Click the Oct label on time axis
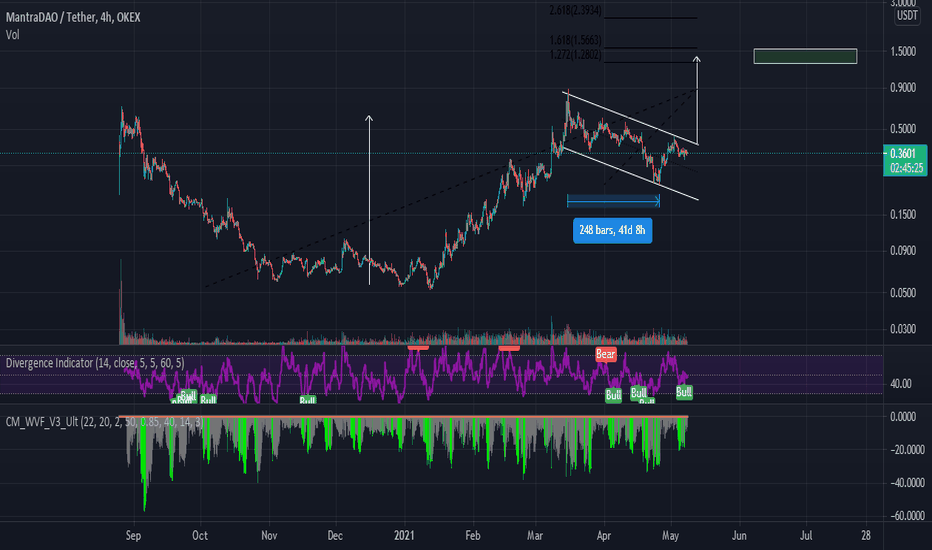Image resolution: width=932 pixels, height=550 pixels. [x=200, y=536]
